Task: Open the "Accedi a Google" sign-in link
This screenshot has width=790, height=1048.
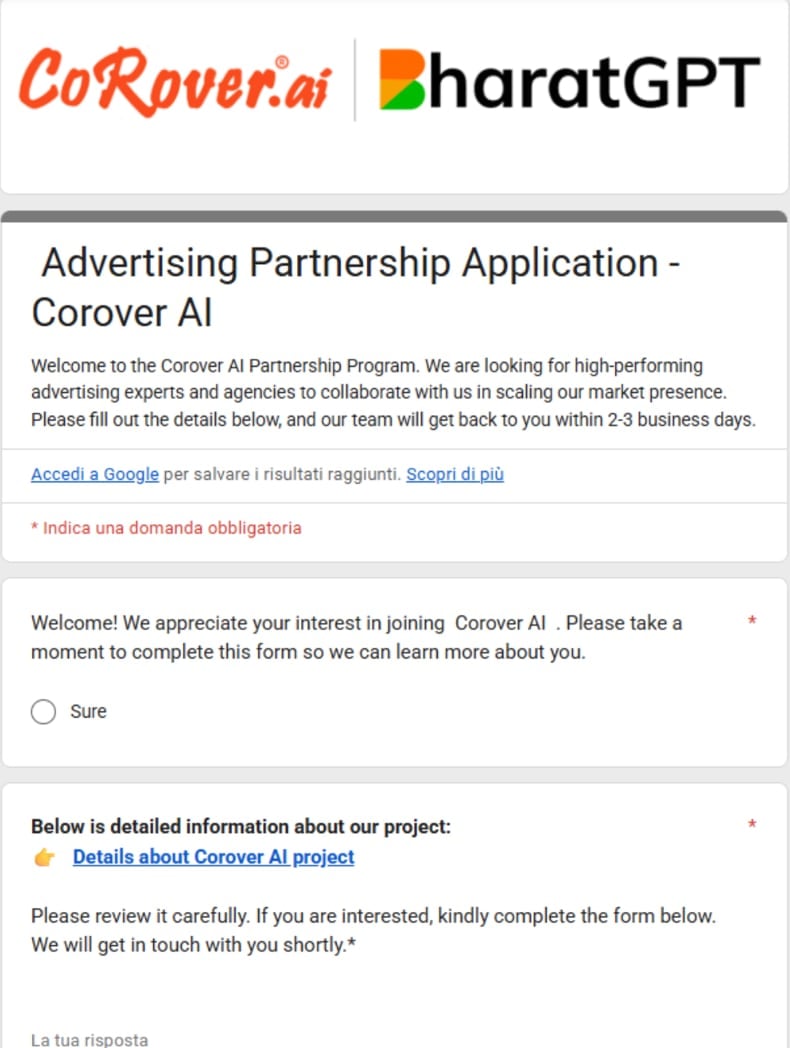Action: click(x=95, y=474)
